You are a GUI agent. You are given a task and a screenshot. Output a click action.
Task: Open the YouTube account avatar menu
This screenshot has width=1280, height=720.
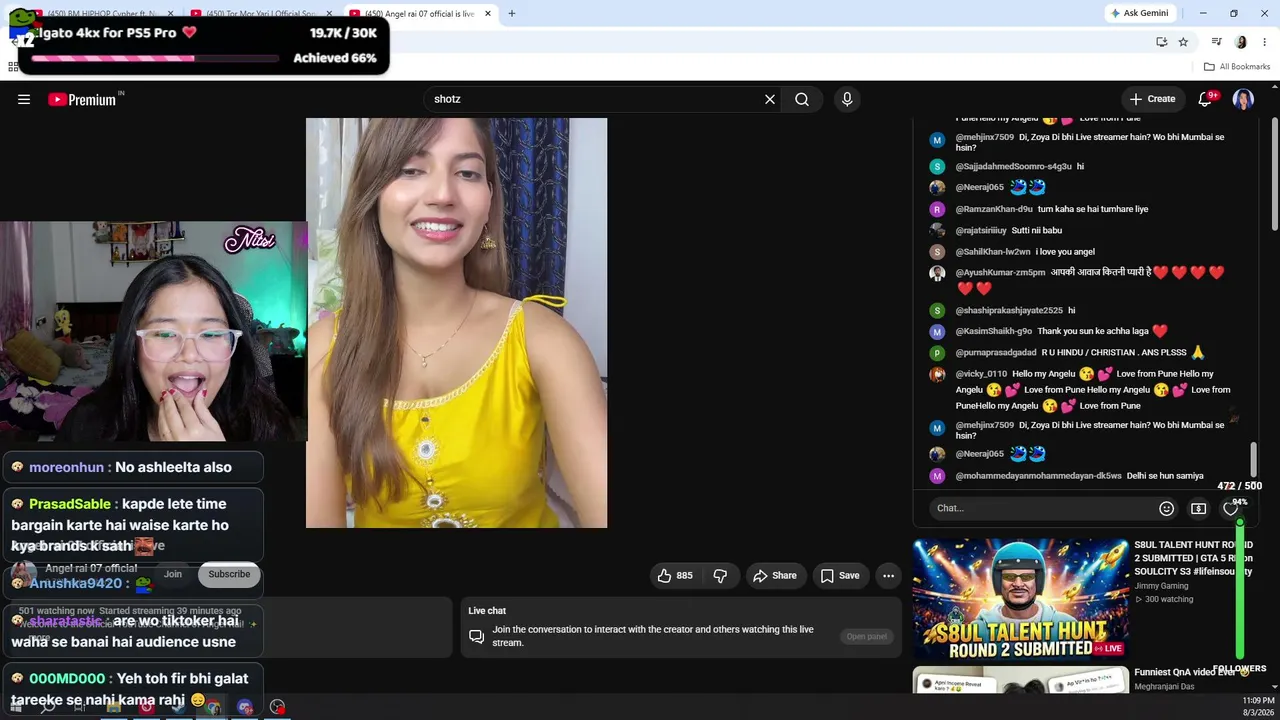1243,99
